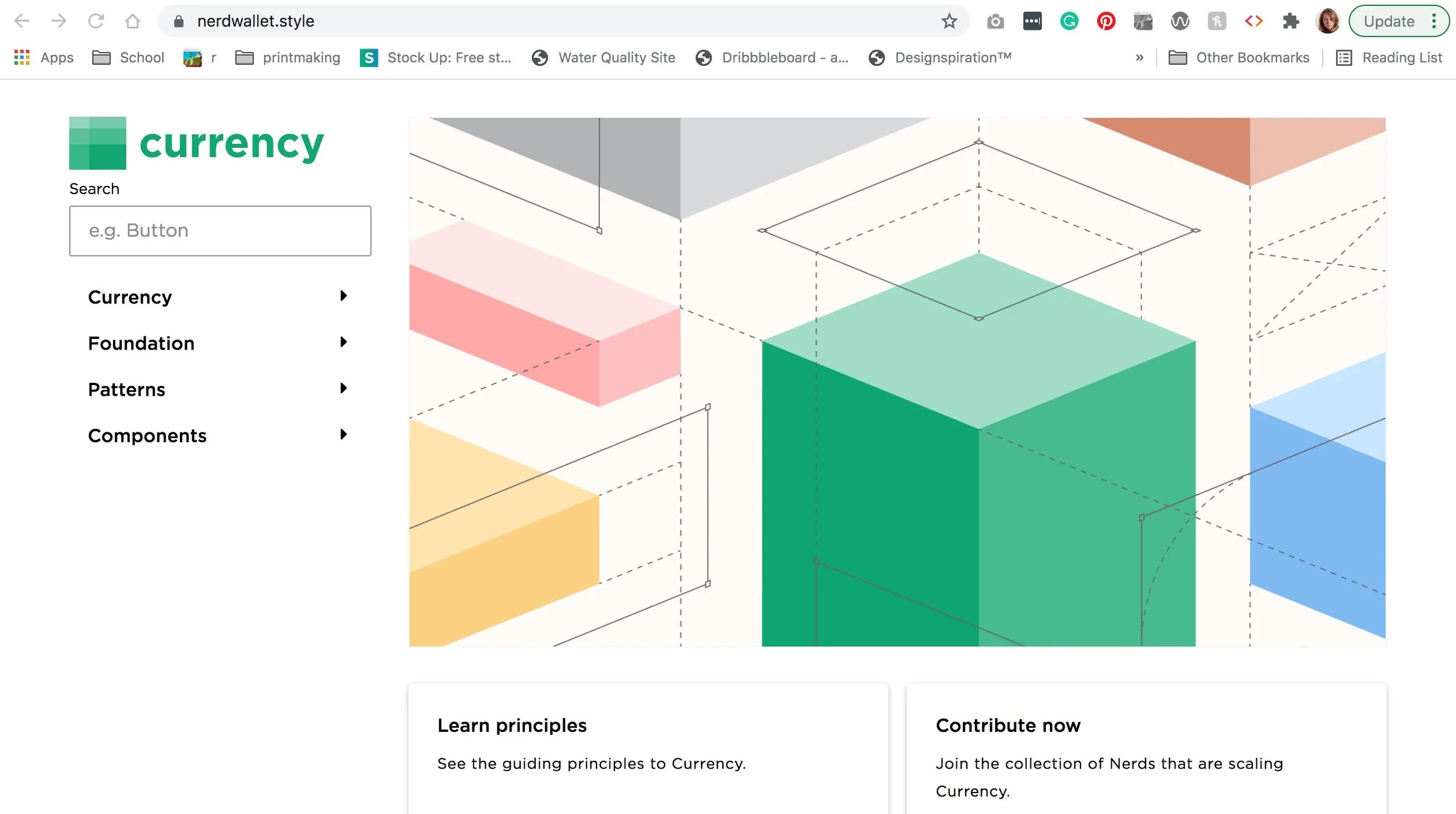Expand the Currency sidebar section arrow
This screenshot has width=1456, height=814.
343,296
